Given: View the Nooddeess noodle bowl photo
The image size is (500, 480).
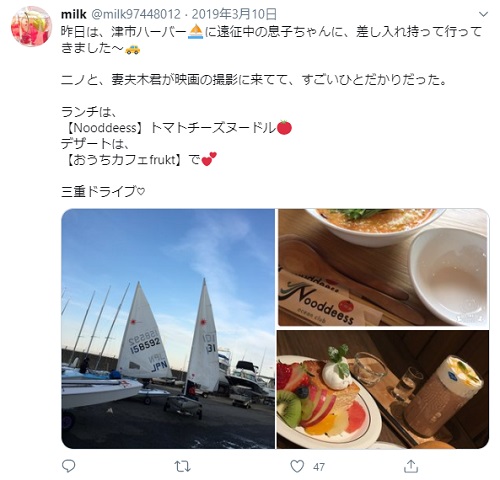Looking at the screenshot, I should coord(383,267).
